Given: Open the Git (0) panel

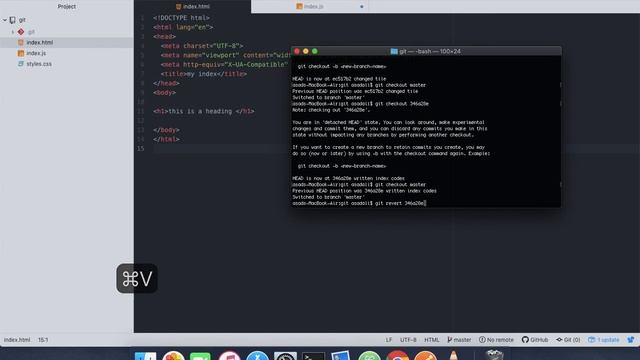Looking at the screenshot, I should [568, 340].
